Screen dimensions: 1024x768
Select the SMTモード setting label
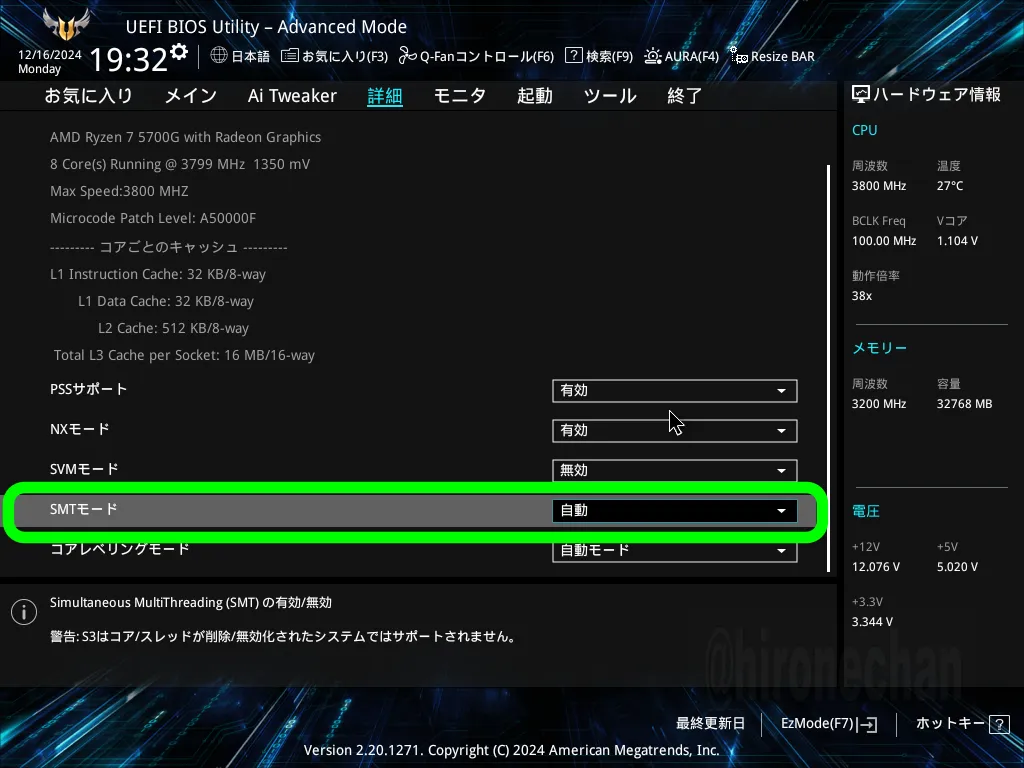tap(84, 509)
